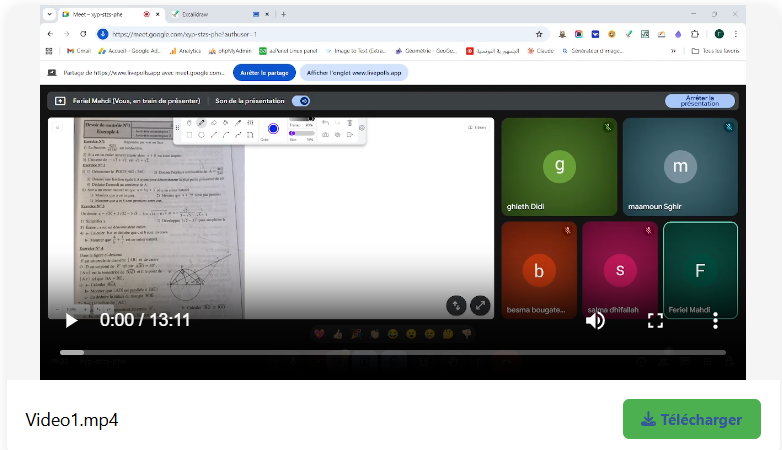
Task: Mute the video player volume
Action: point(595,321)
